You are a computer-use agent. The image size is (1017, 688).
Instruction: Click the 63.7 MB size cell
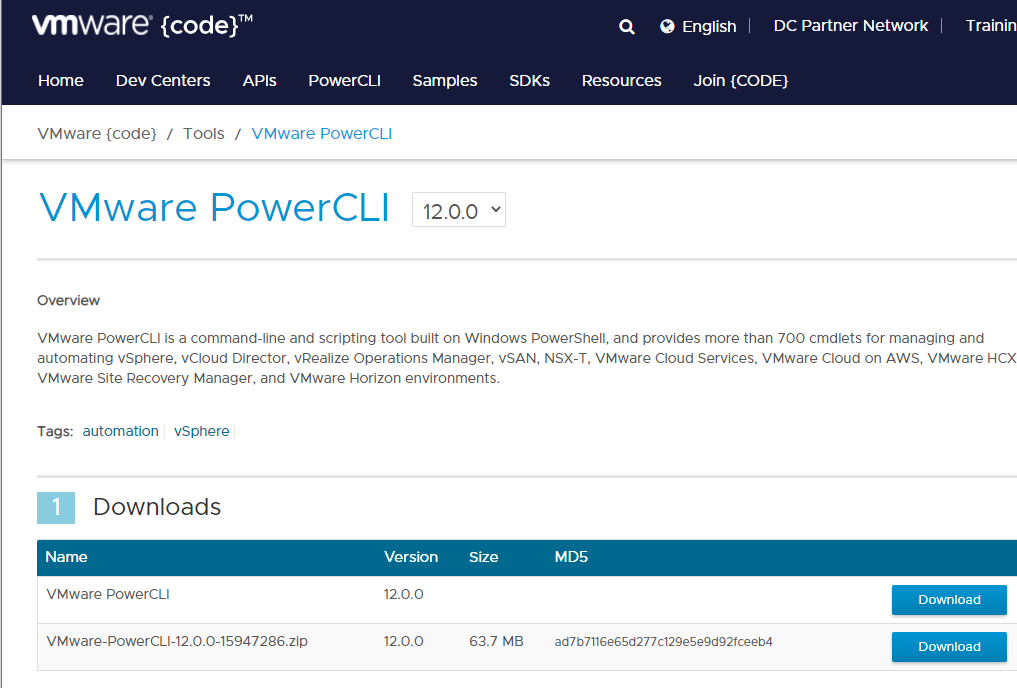click(496, 641)
